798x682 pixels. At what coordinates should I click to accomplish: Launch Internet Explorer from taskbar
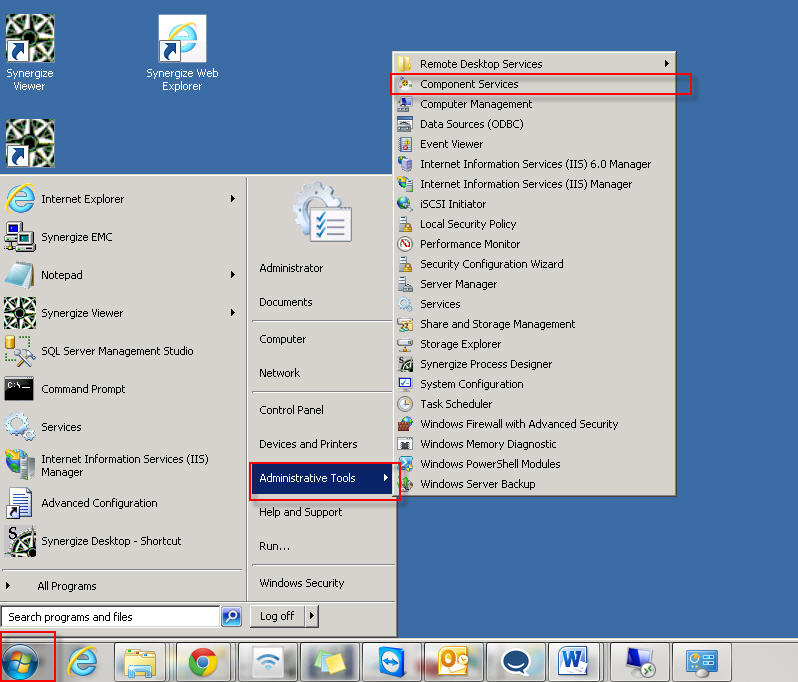82,662
